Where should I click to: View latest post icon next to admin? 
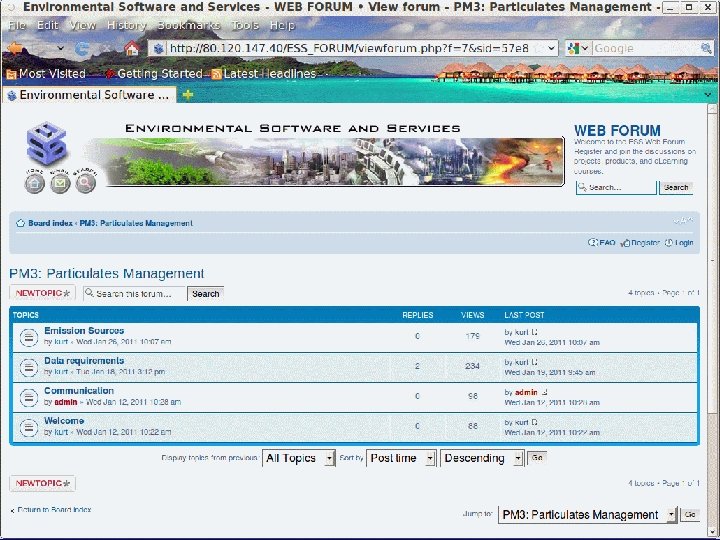click(x=544, y=392)
